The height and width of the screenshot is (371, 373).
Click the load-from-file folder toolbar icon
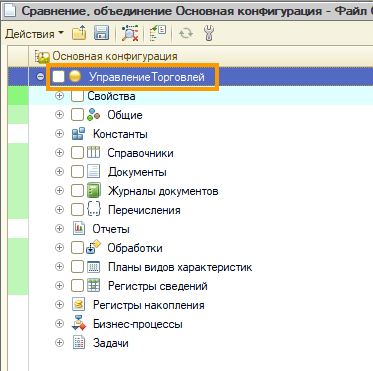pos(79,33)
